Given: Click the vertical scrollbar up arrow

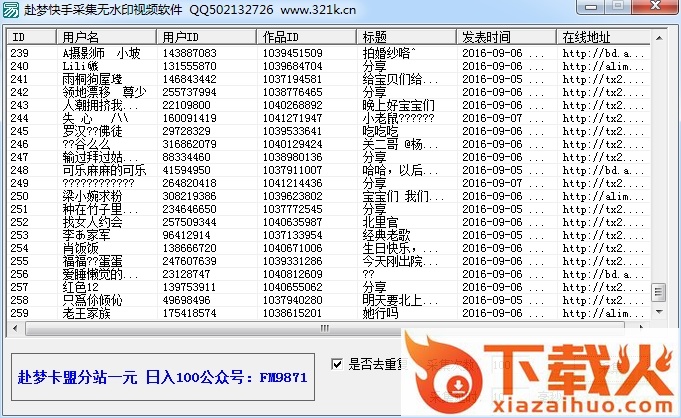Looking at the screenshot, I should tap(659, 38).
